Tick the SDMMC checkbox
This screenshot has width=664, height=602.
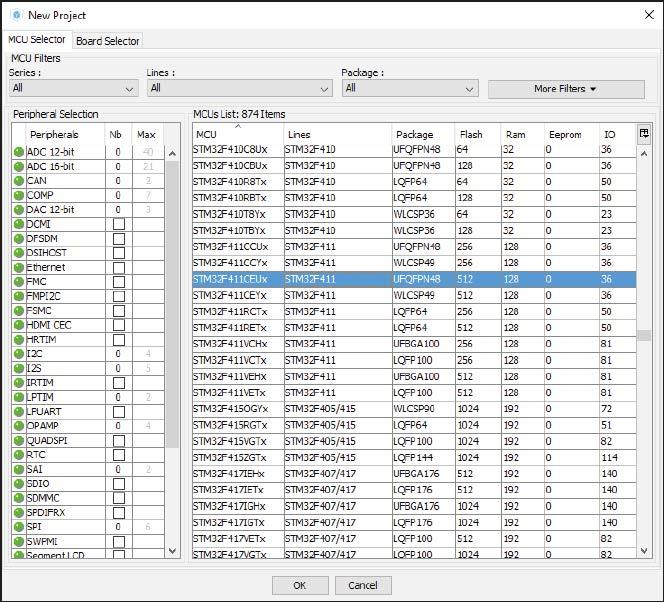pyautogui.click(x=119, y=498)
